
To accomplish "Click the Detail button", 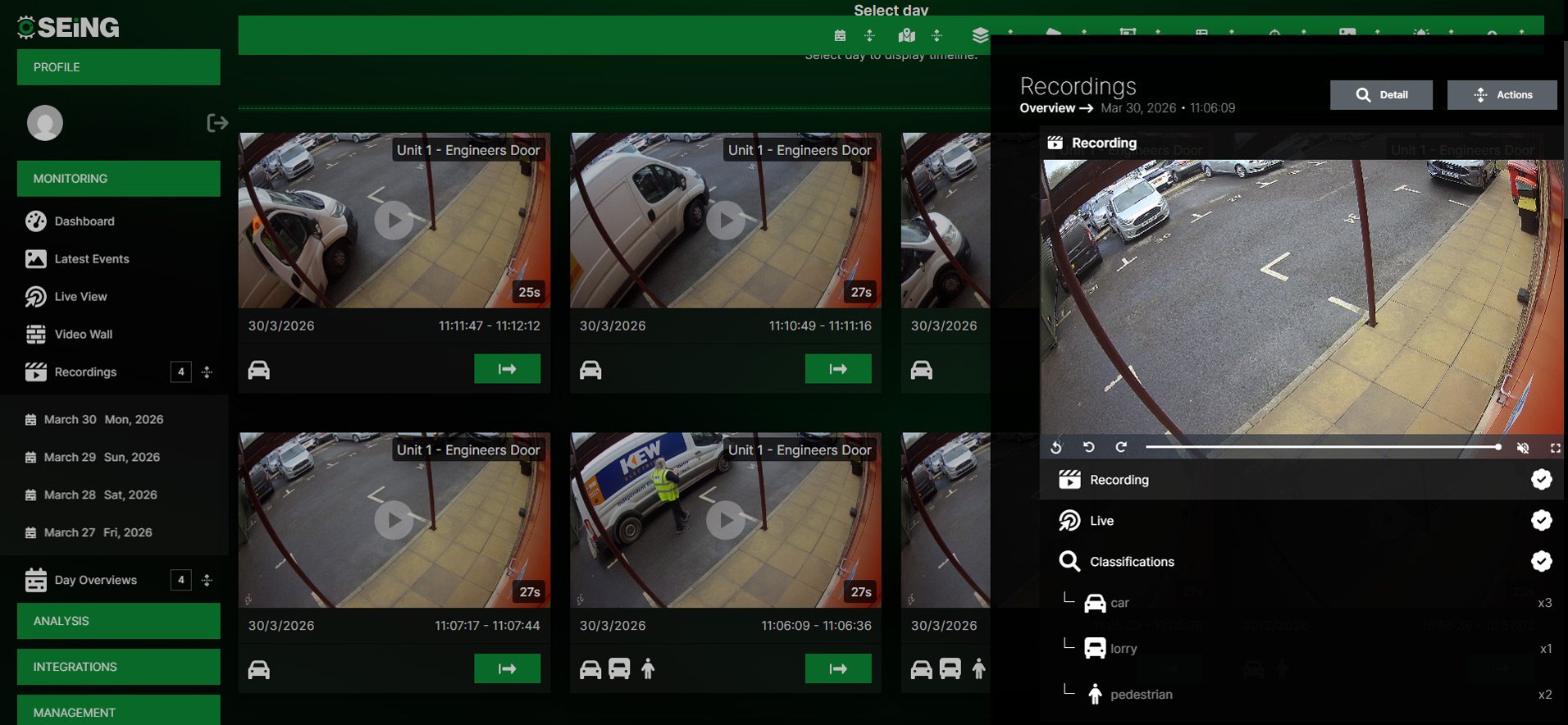I will coord(1382,95).
